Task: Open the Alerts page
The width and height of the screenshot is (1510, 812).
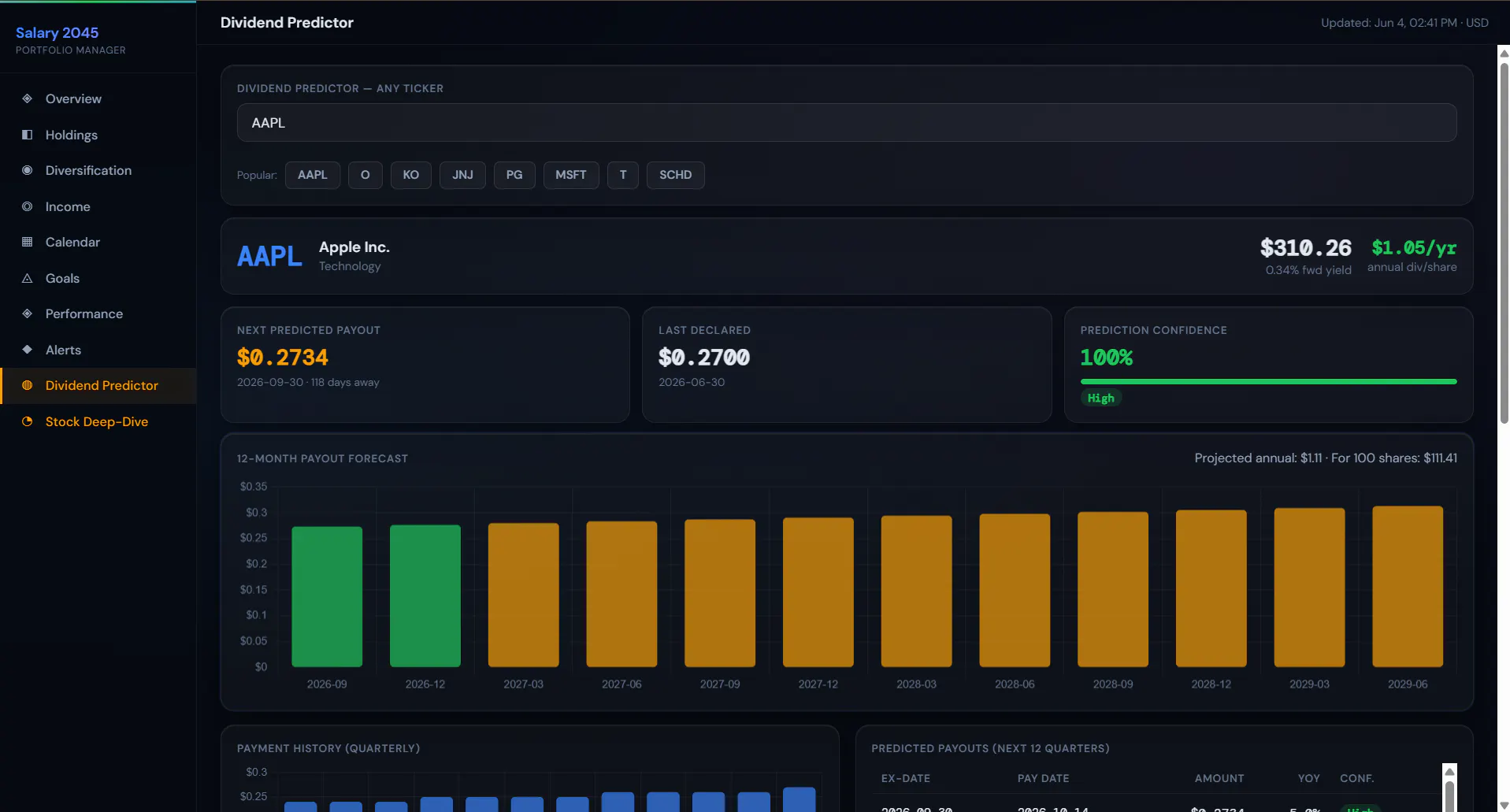Action: [x=98, y=350]
